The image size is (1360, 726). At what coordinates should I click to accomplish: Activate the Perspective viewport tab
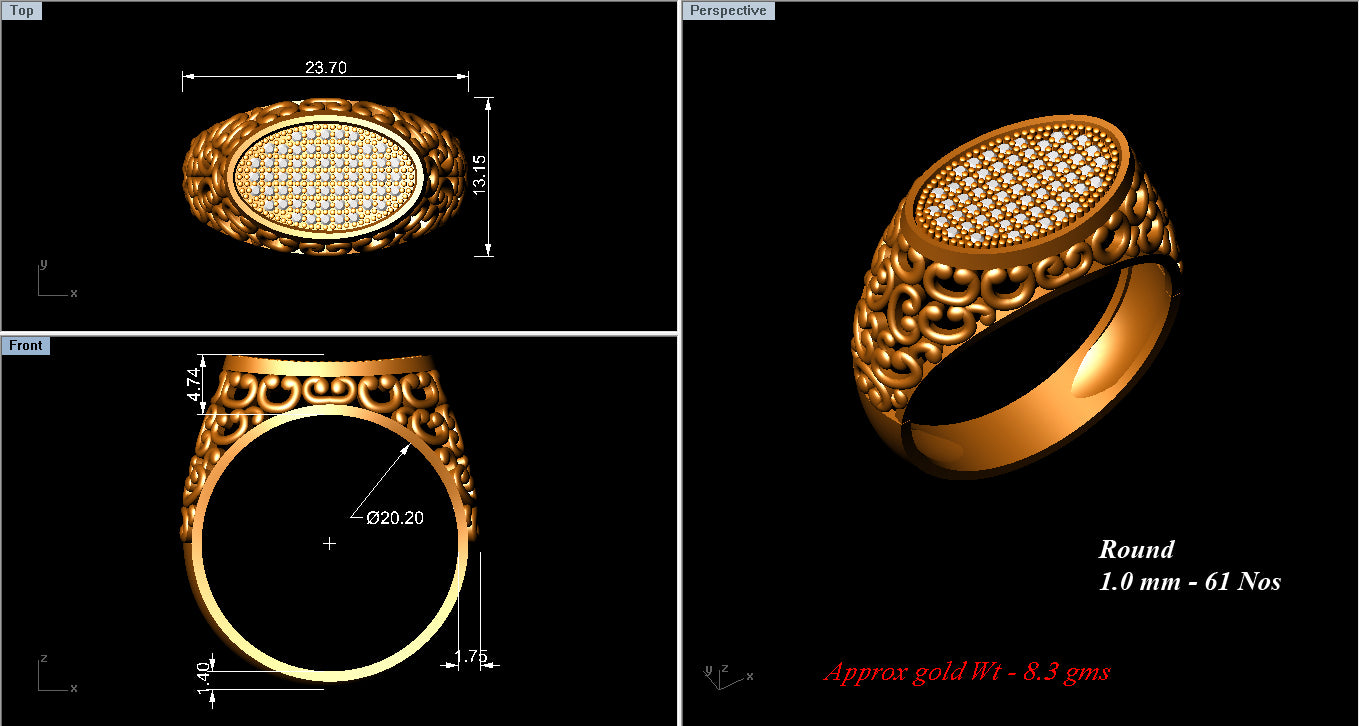coord(728,10)
